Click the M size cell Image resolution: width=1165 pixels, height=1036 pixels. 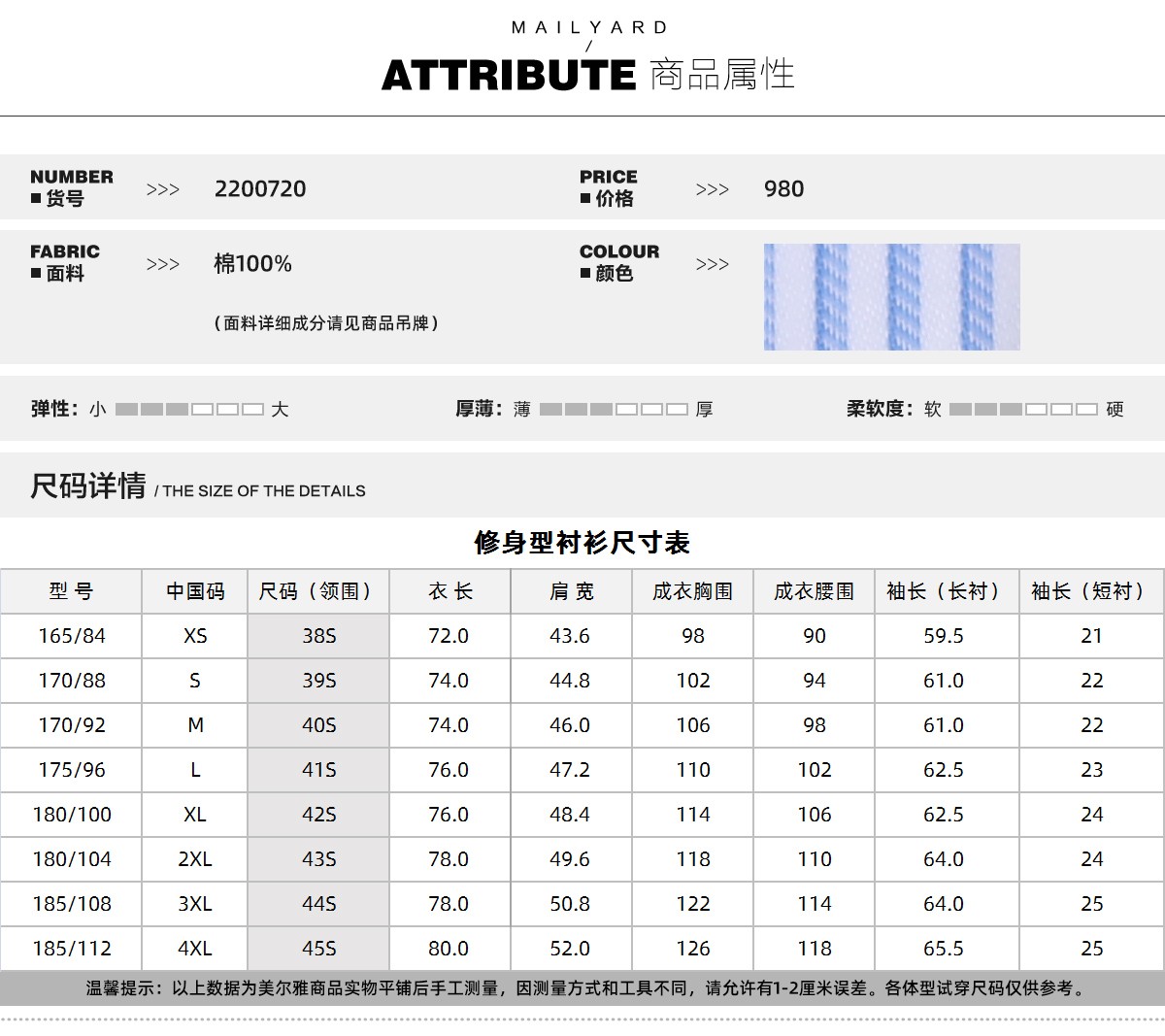point(195,725)
